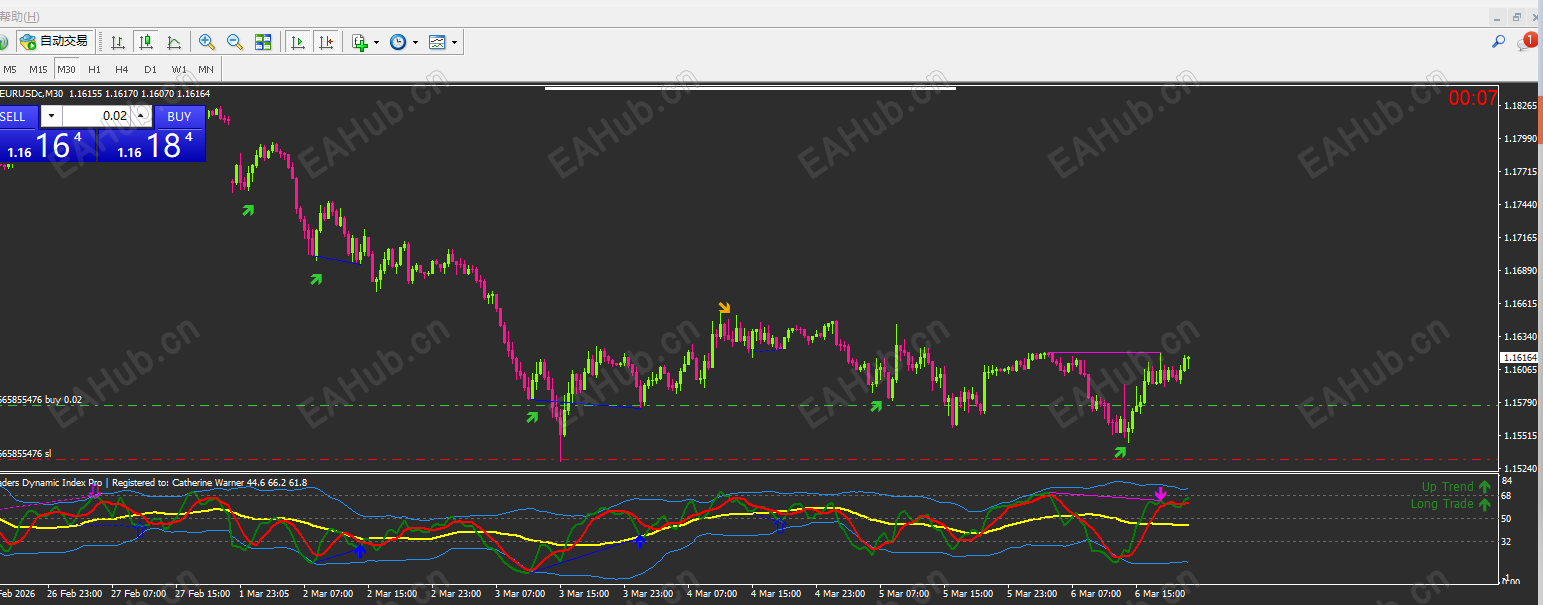Image resolution: width=1543 pixels, height=605 pixels.
Task: Click the red 00:07 candle timer
Action: tap(1473, 98)
